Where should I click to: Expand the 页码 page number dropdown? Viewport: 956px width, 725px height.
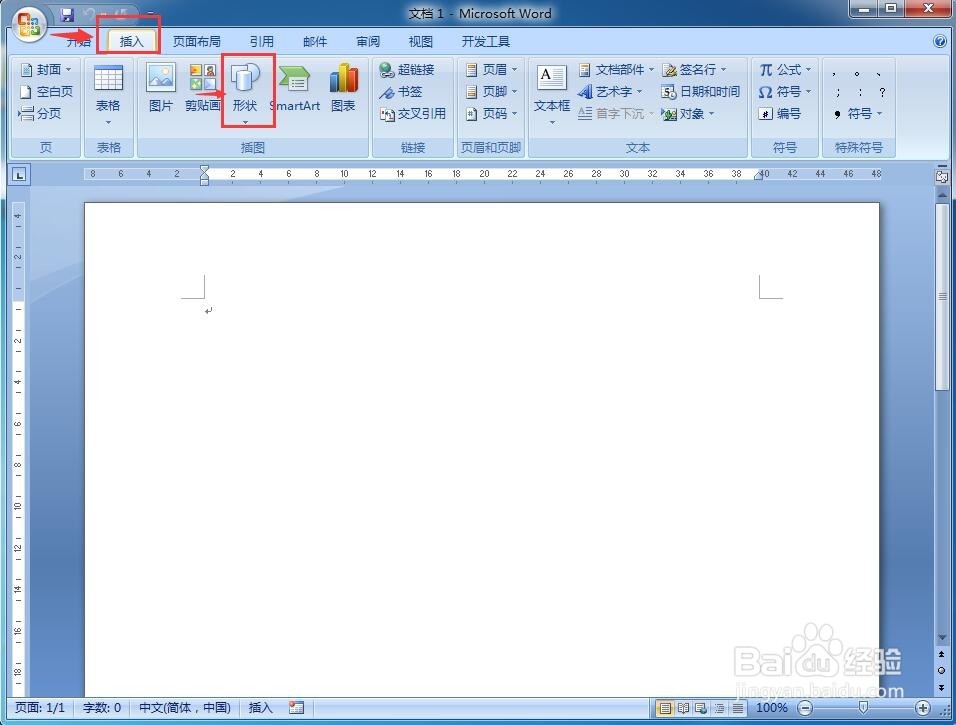tap(515, 114)
